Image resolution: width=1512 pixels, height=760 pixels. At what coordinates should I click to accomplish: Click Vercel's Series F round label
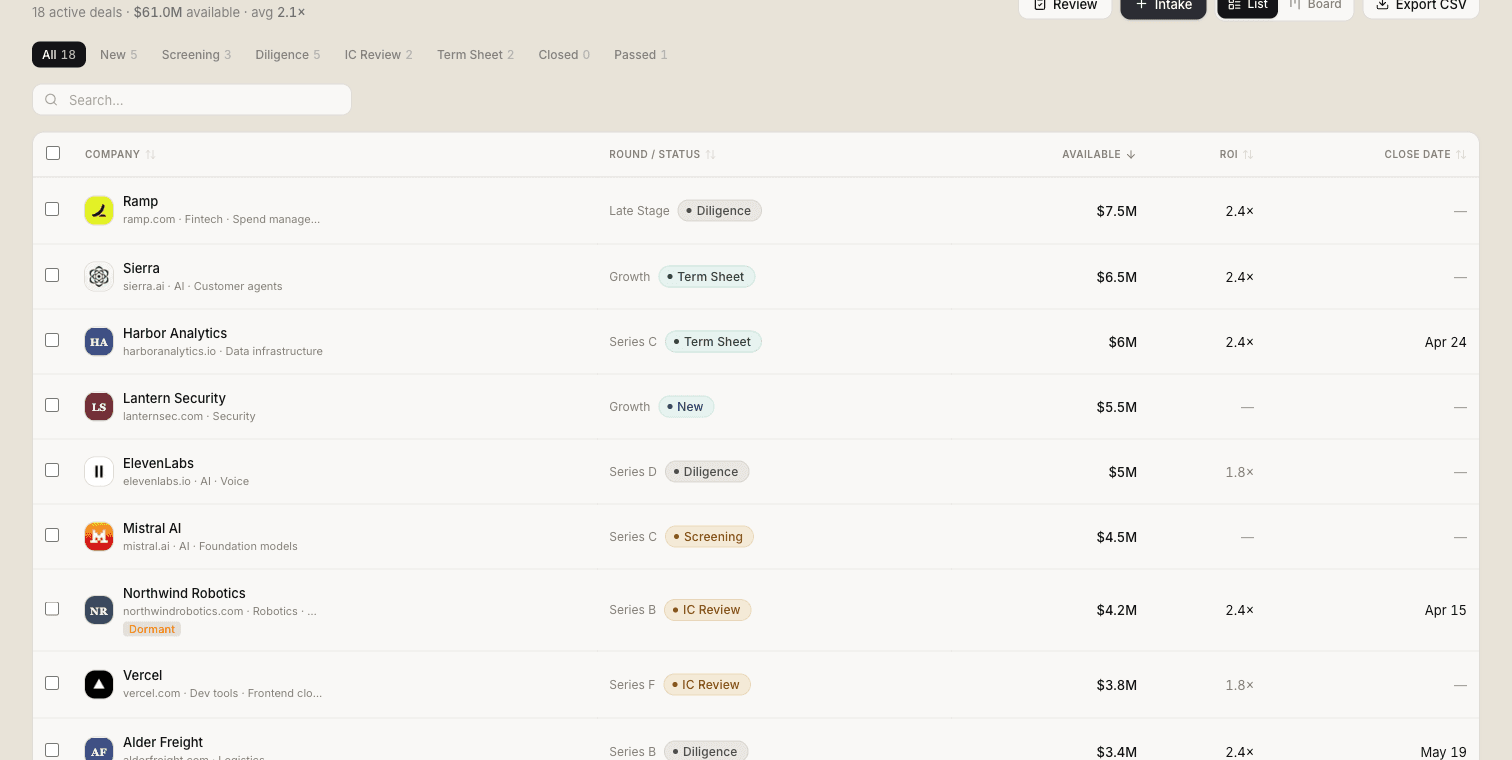tap(632, 685)
